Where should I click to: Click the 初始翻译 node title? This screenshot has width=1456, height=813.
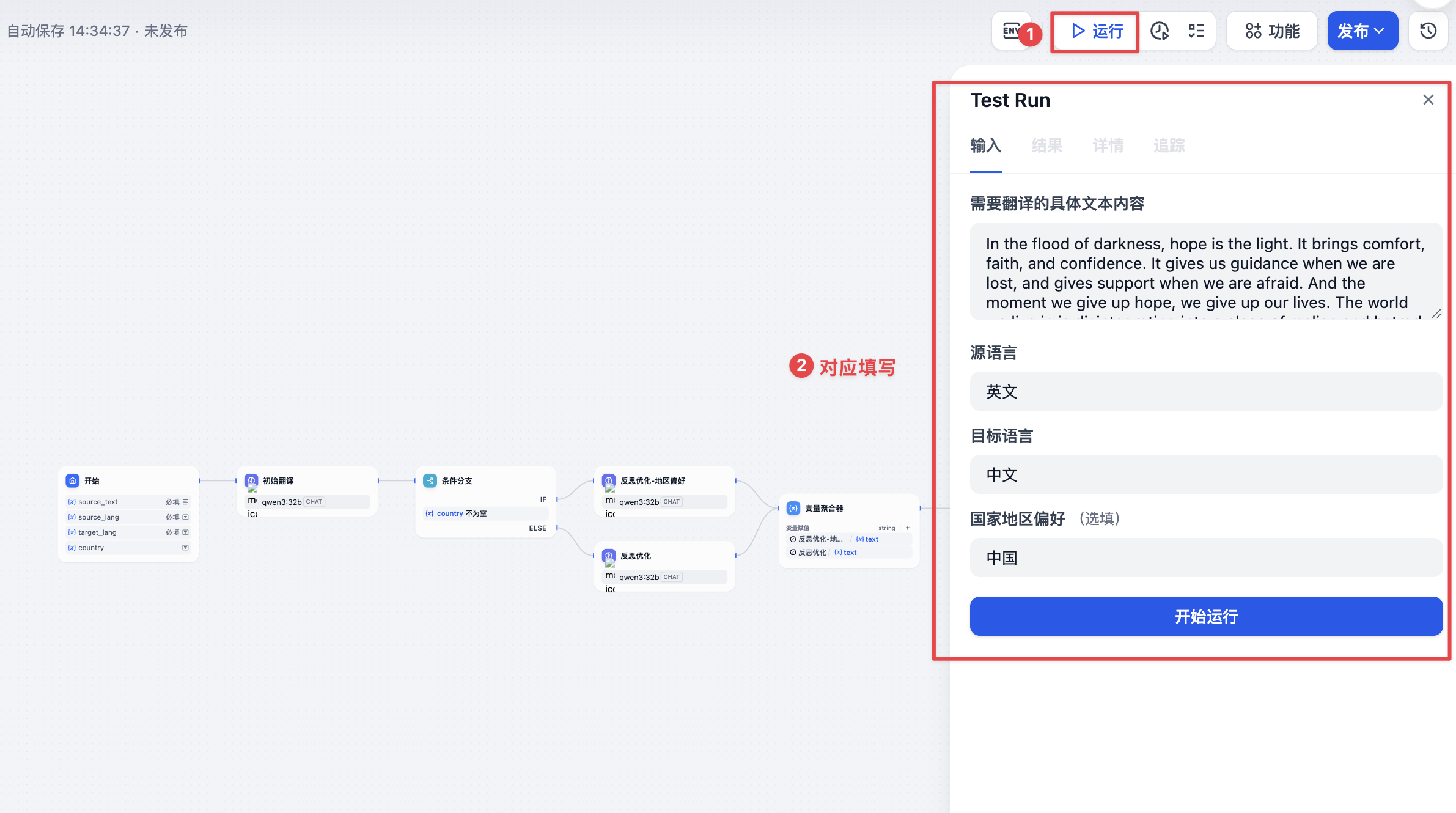click(278, 481)
